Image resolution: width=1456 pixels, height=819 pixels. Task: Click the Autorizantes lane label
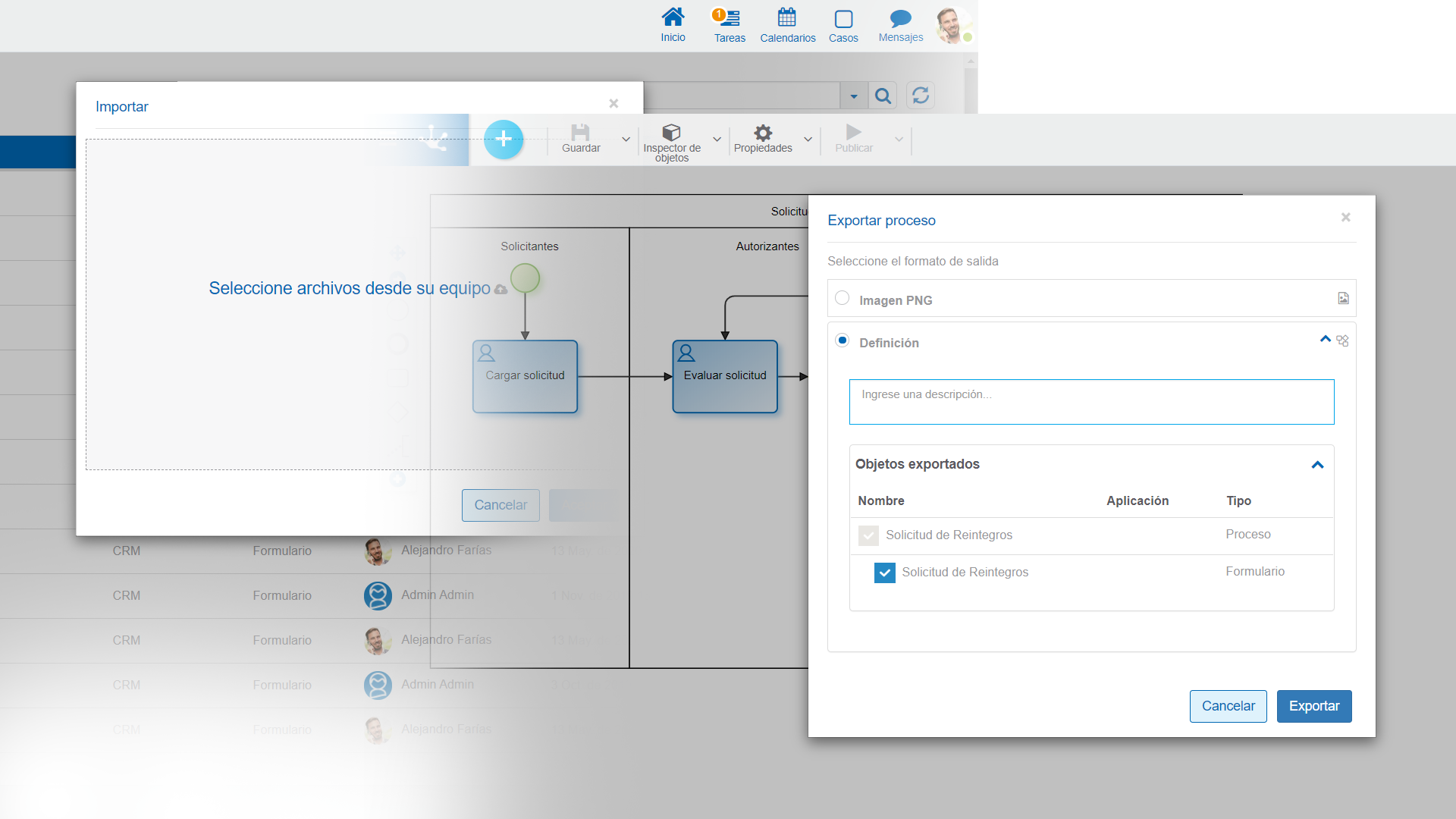point(767,246)
